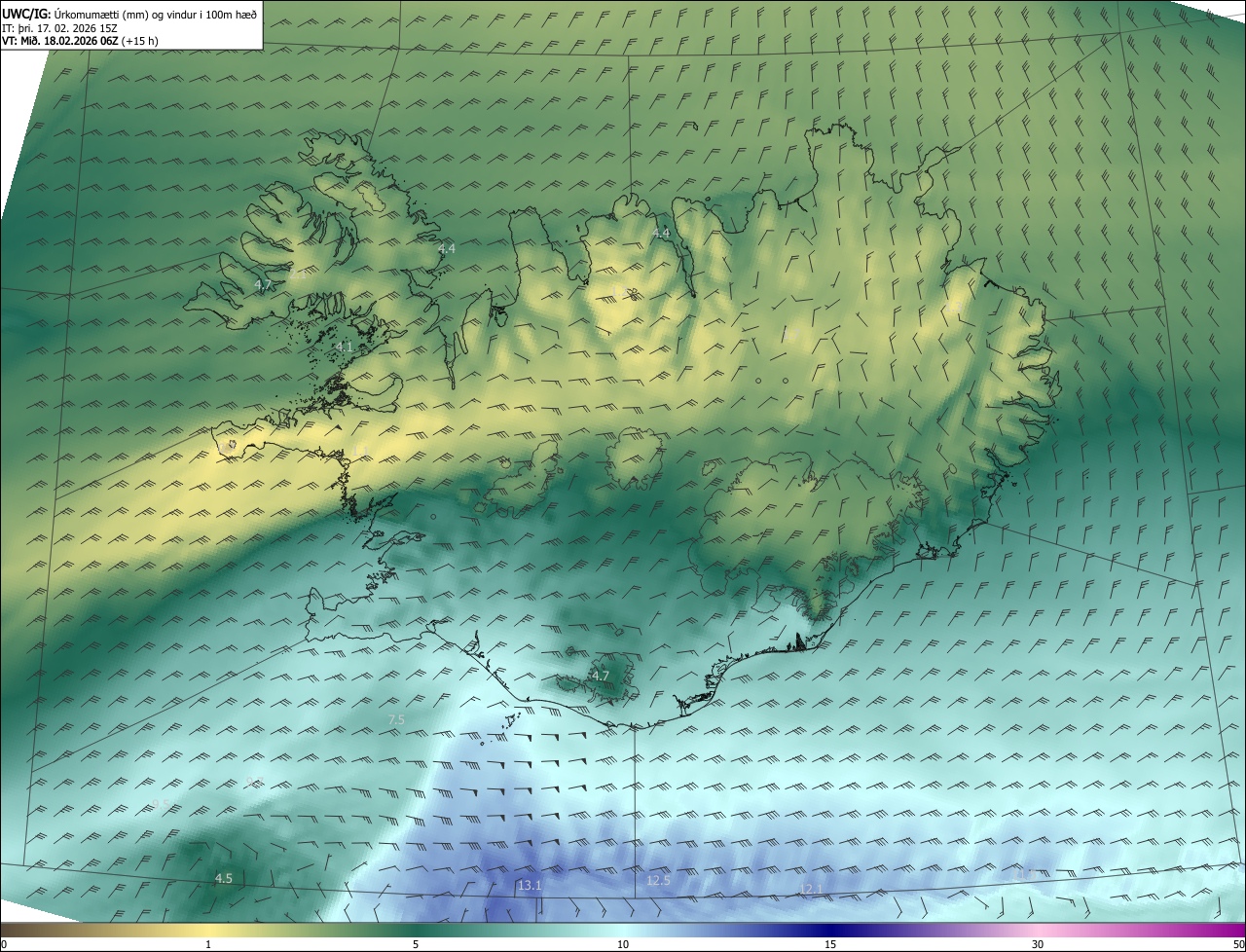Viewport: 1246px width, 952px height.
Task: Click the 0 tick on the color scale
Action: click(4, 944)
